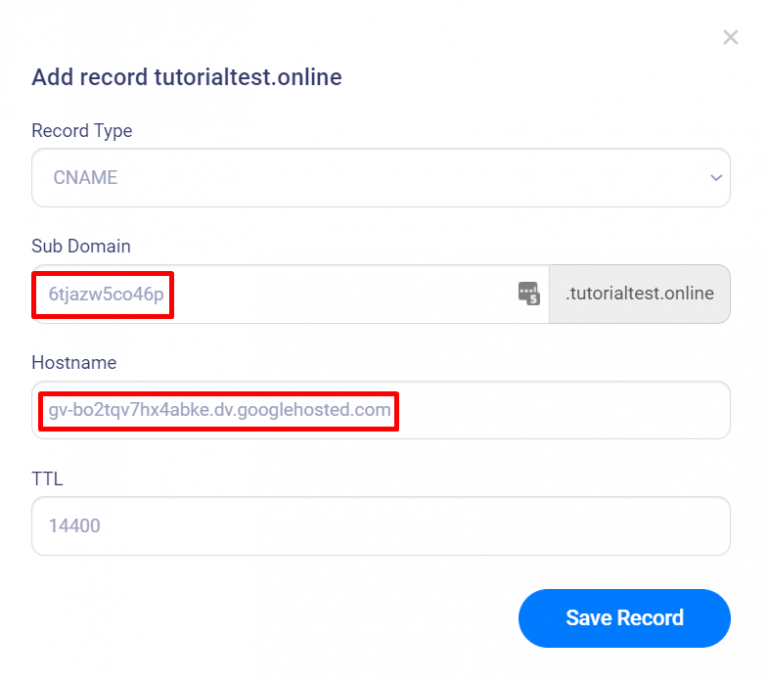Save the DNS record

tap(624, 618)
